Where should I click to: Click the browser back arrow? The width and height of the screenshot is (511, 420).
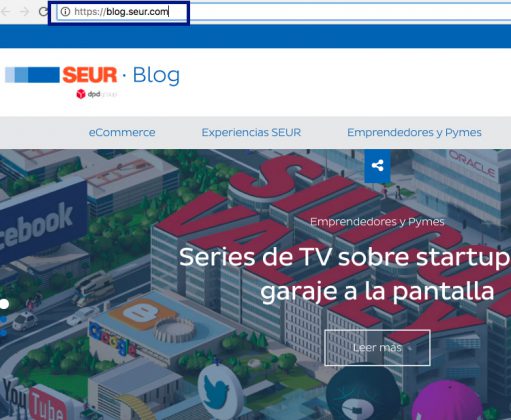click(5, 11)
